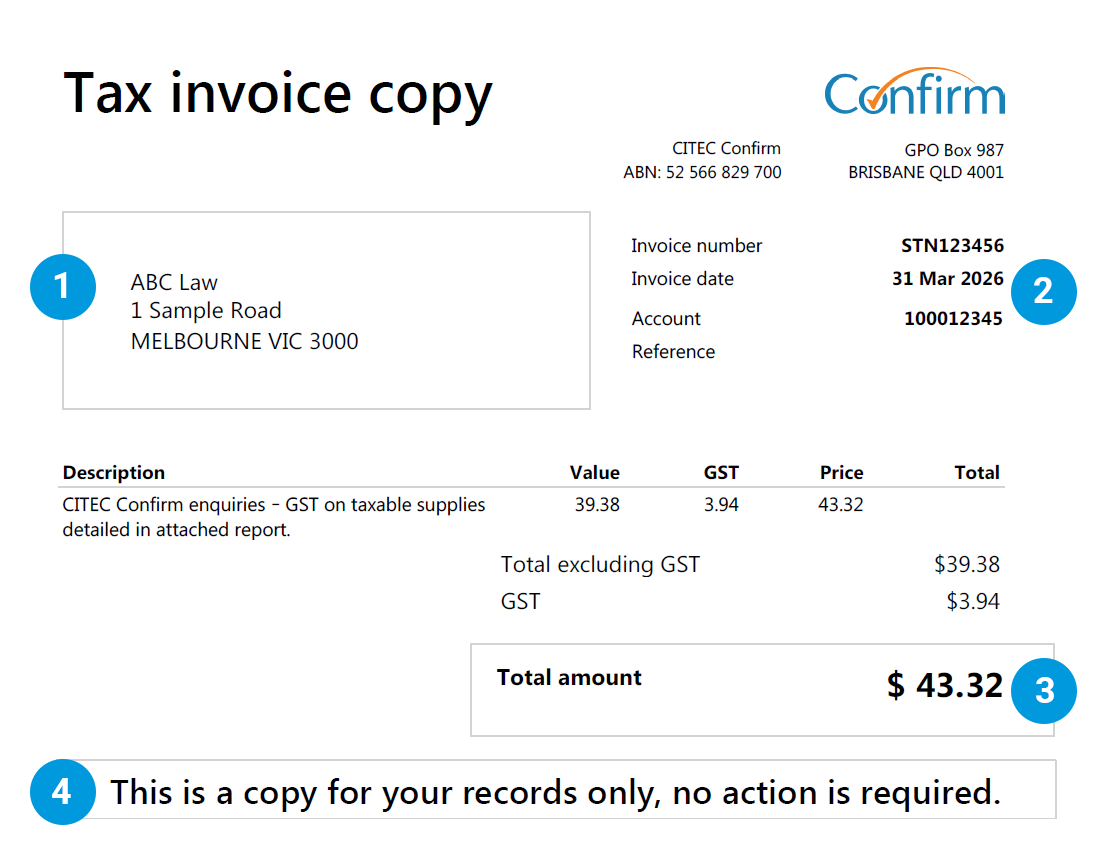1117x849 pixels.
Task: Select the price cell 43.32
Action: point(841,505)
